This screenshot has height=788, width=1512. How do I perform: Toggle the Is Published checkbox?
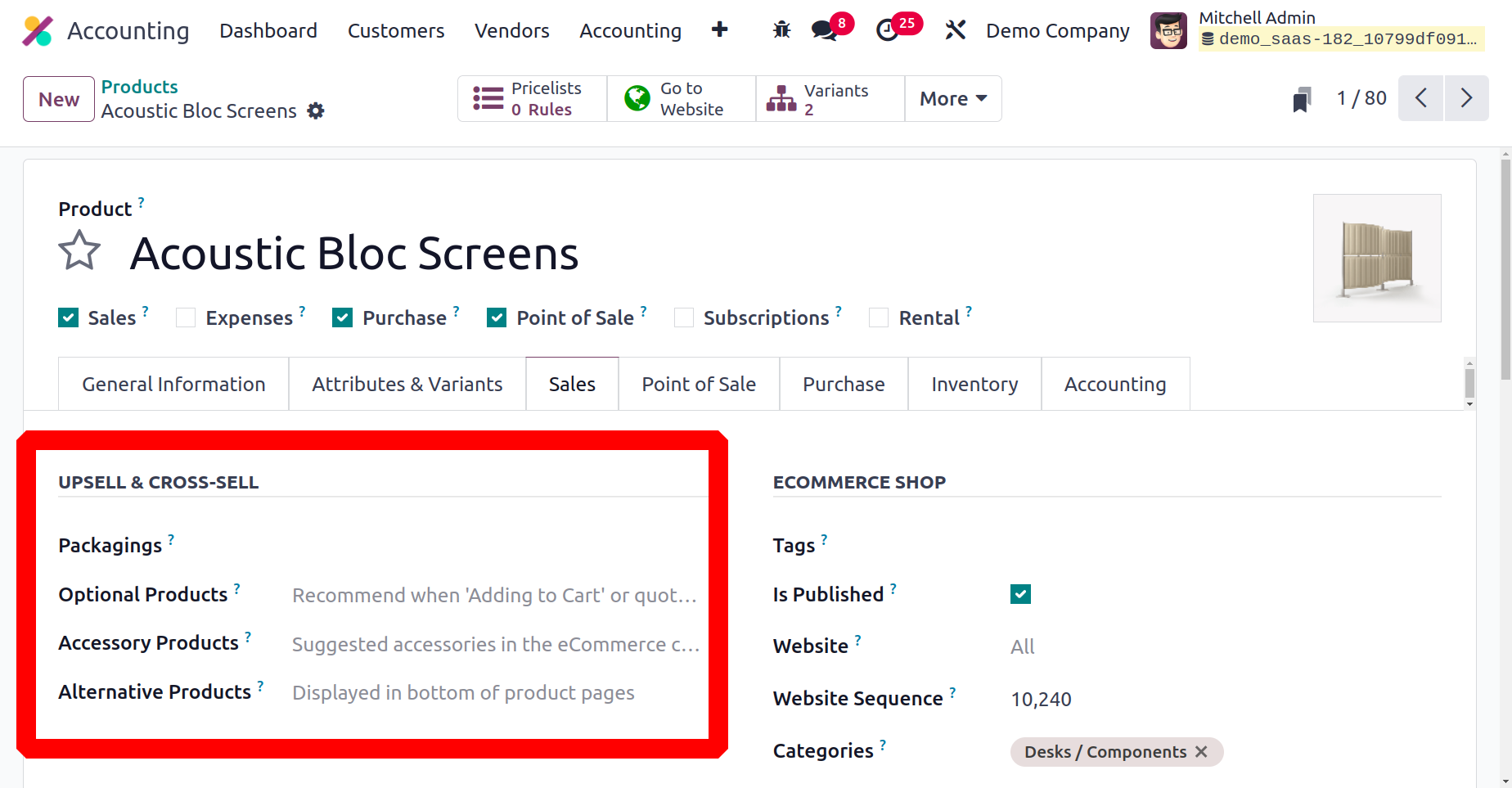(1020, 594)
